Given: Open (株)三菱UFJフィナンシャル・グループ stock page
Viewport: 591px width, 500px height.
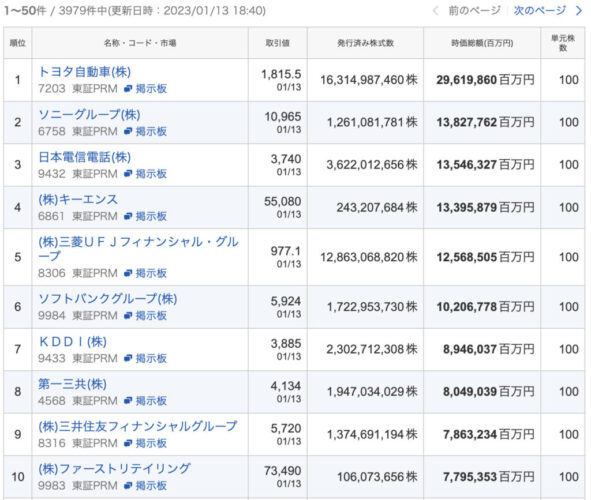Looking at the screenshot, I should coord(138,249).
